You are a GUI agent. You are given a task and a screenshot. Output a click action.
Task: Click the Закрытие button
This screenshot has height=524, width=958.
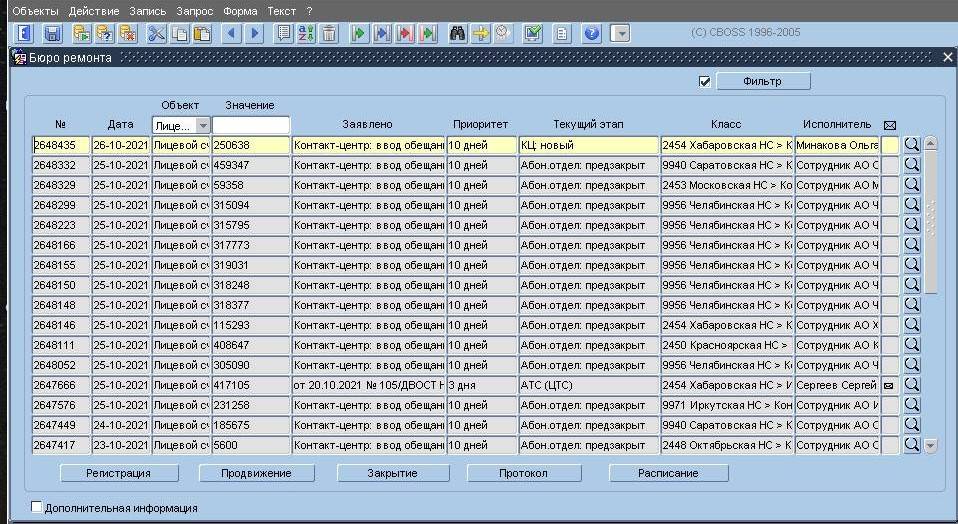pyautogui.click(x=393, y=473)
